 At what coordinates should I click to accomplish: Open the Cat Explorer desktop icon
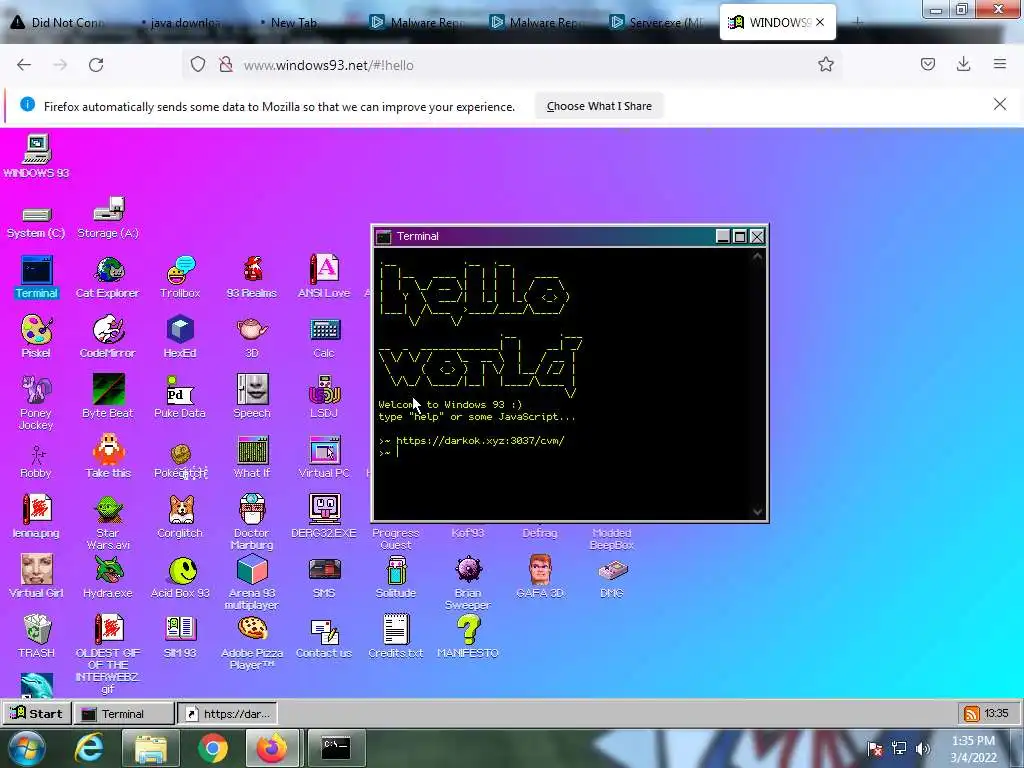click(x=108, y=277)
